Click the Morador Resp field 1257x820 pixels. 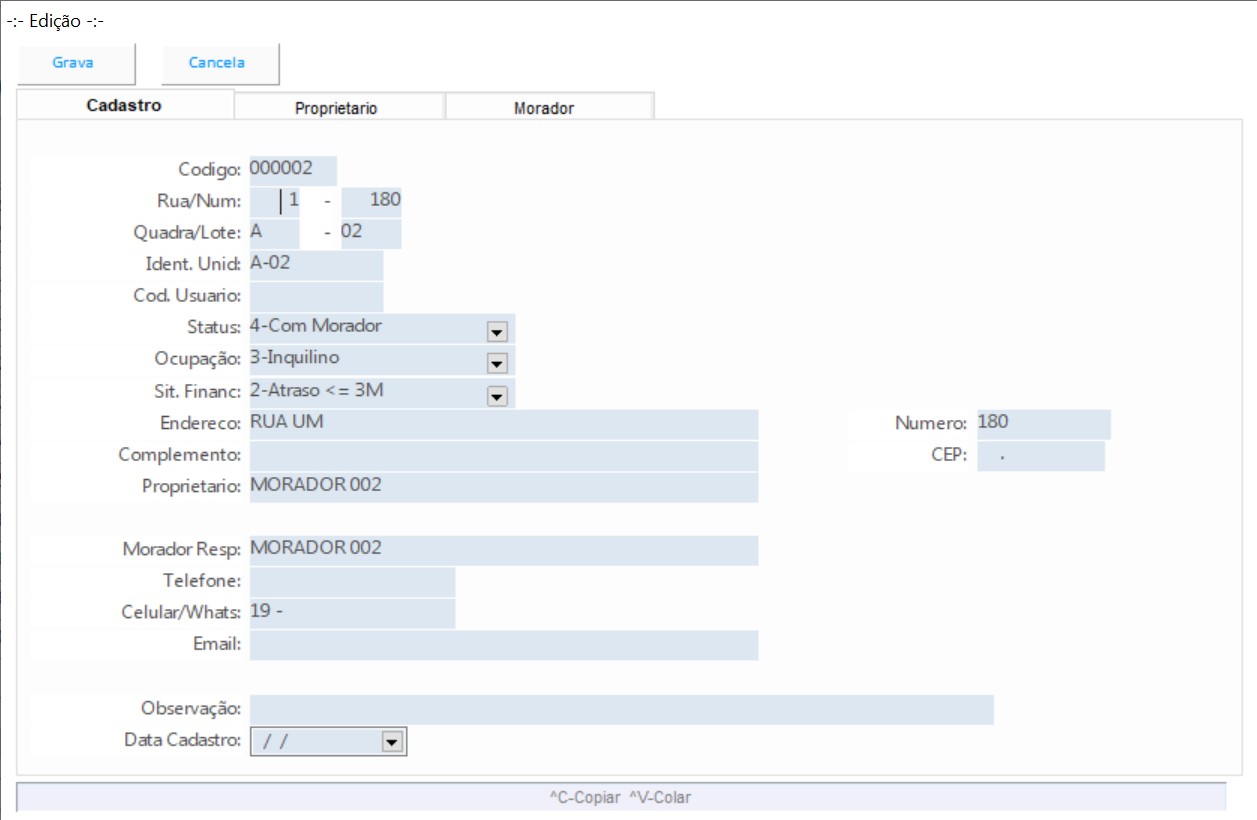503,549
